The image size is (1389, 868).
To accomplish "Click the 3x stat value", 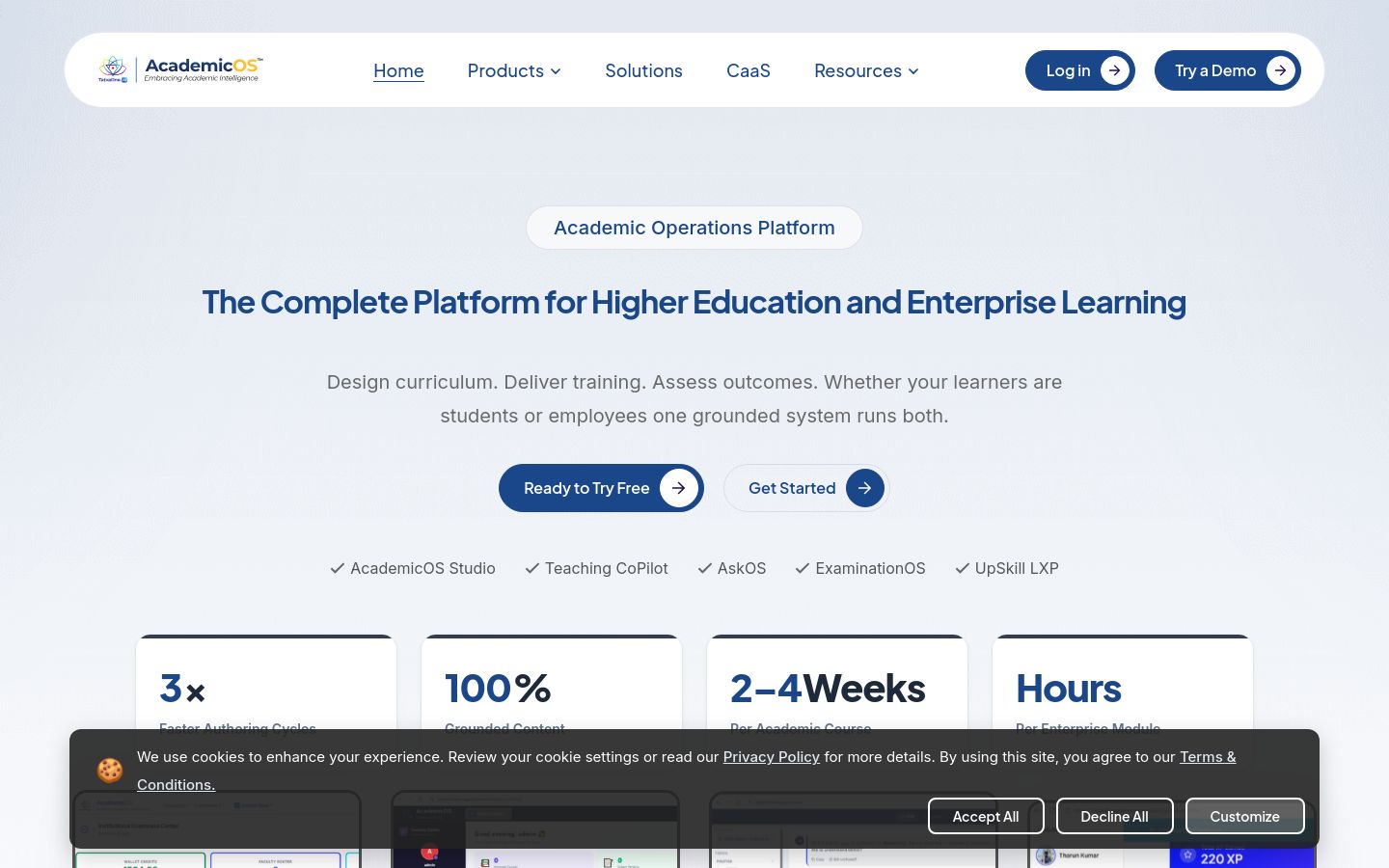I will (x=182, y=689).
